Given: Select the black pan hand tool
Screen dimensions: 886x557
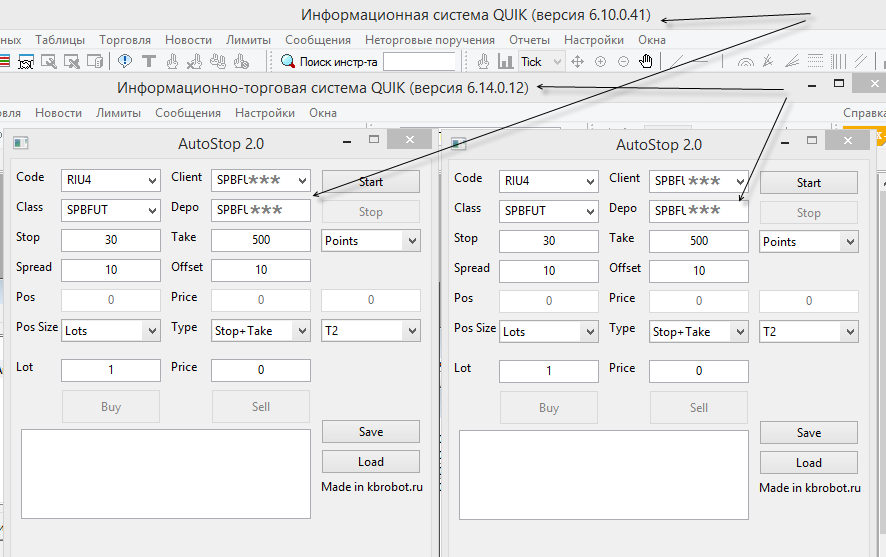Looking at the screenshot, I should click(646, 61).
